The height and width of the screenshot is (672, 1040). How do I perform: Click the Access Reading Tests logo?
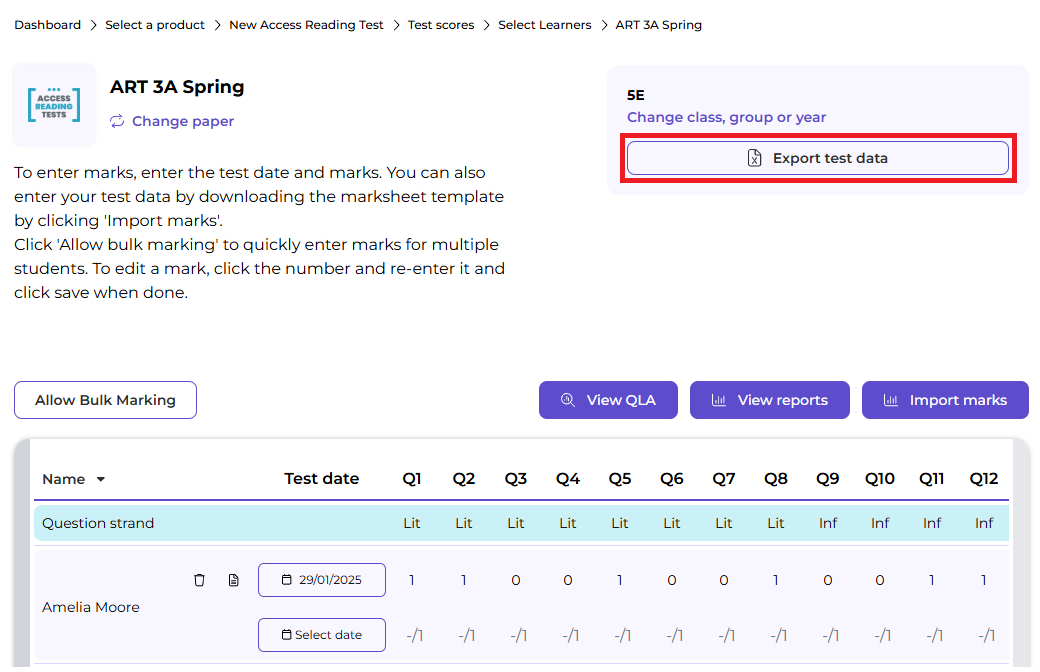click(54, 104)
